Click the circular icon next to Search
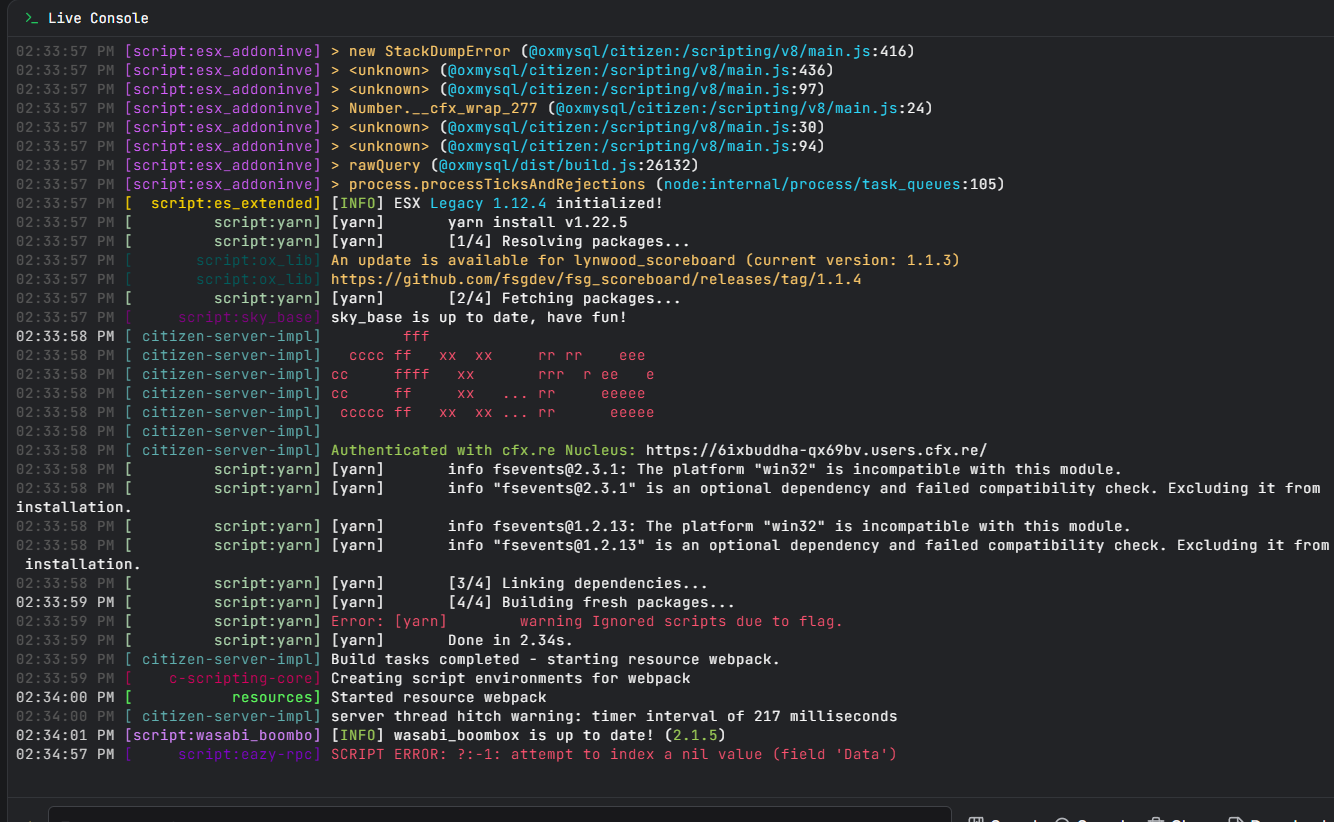 (1062, 820)
